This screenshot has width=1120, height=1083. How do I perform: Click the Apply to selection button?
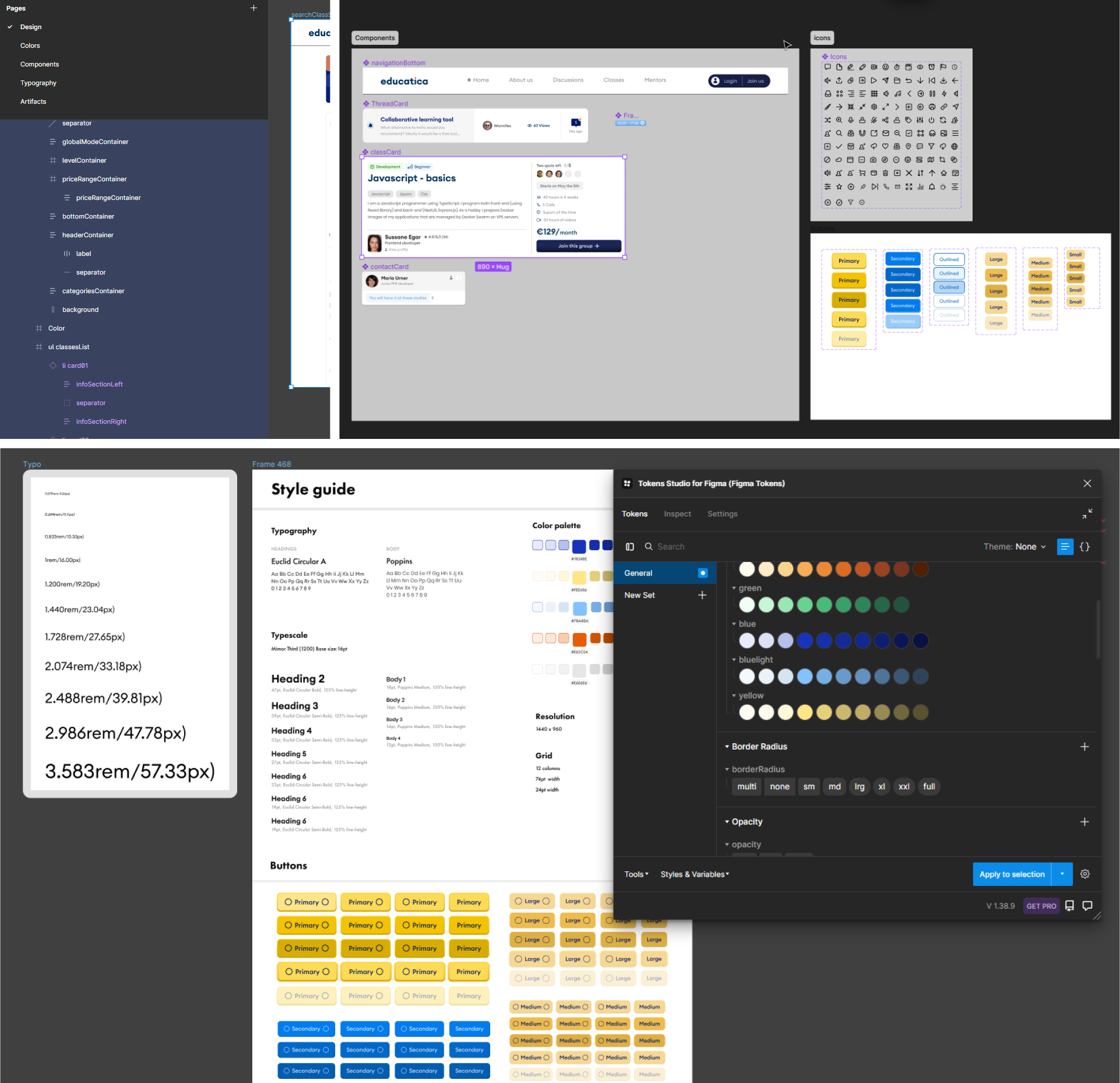(x=1012, y=874)
